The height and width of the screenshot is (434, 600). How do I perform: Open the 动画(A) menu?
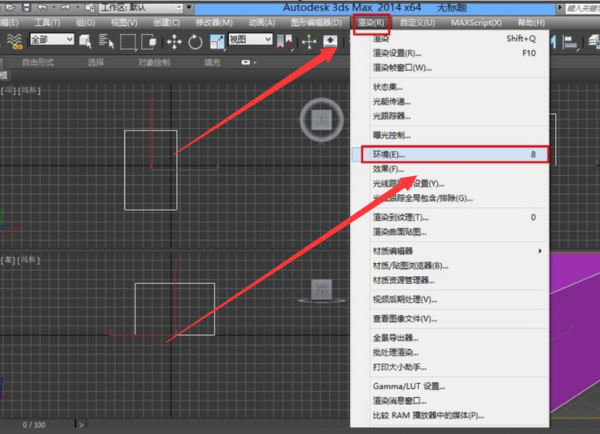(262, 23)
